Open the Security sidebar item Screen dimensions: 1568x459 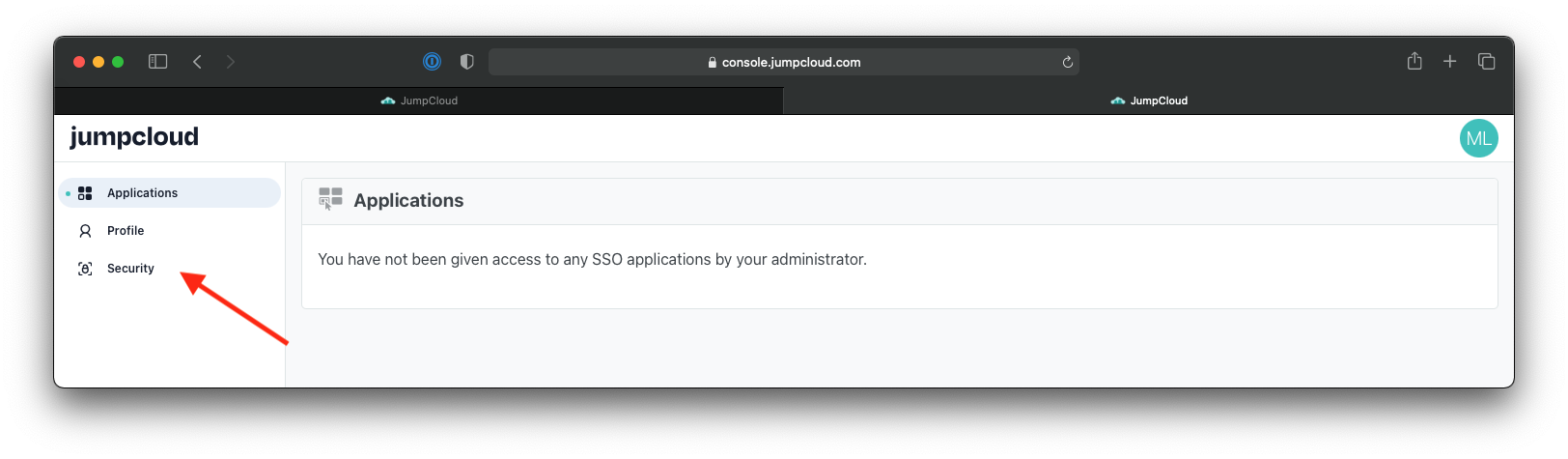pos(169,269)
